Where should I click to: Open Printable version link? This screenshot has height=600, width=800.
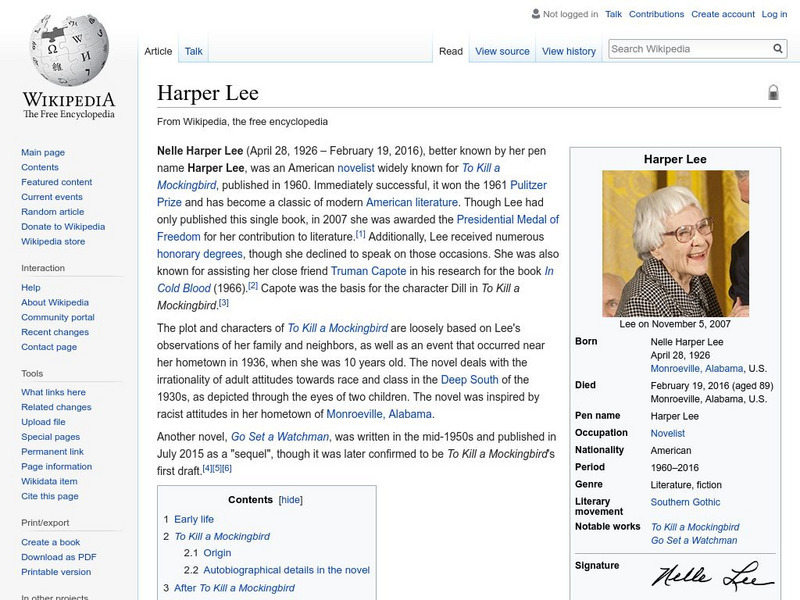point(56,572)
